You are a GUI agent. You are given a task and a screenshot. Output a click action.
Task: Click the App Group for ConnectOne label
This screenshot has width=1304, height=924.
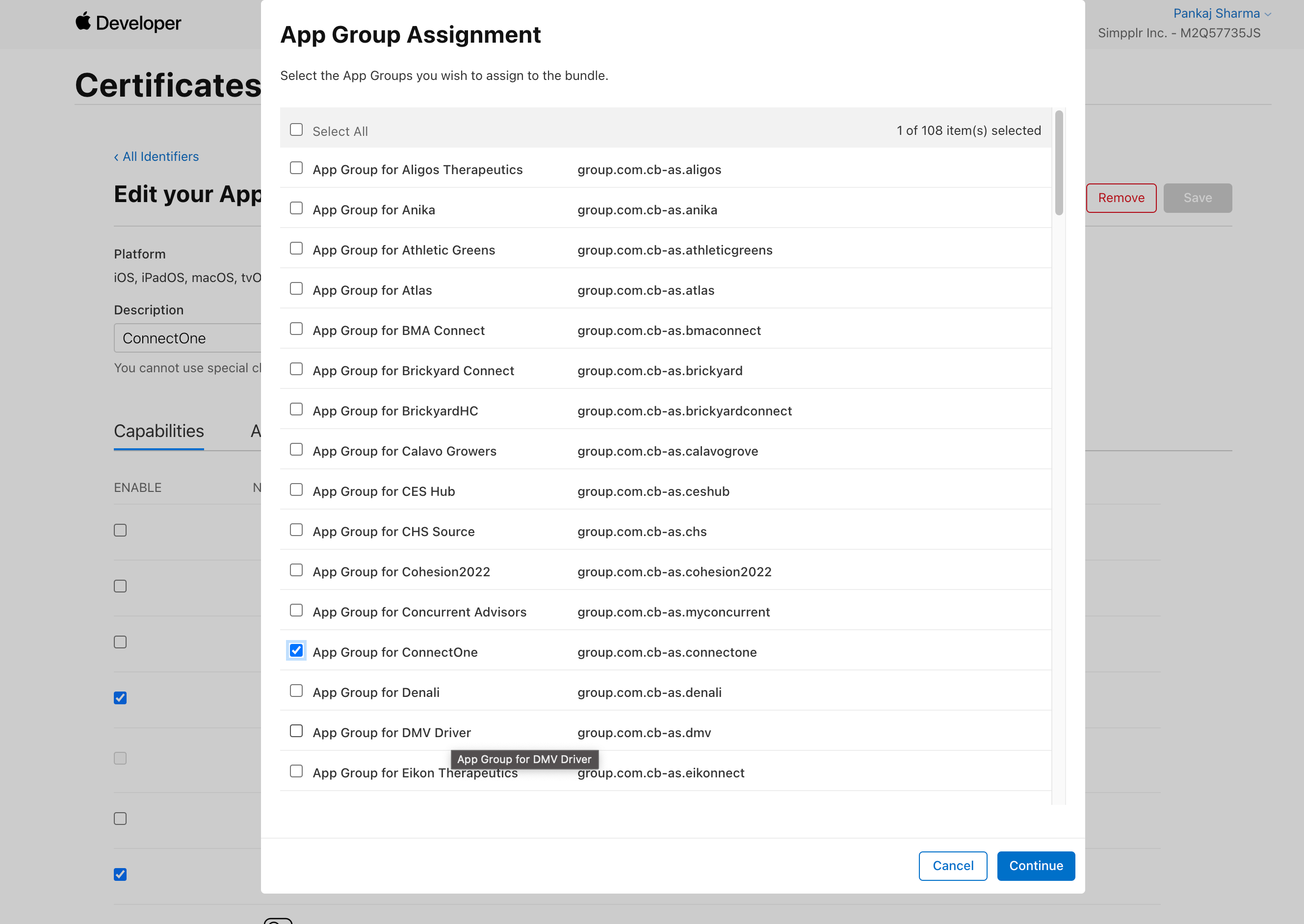point(395,652)
